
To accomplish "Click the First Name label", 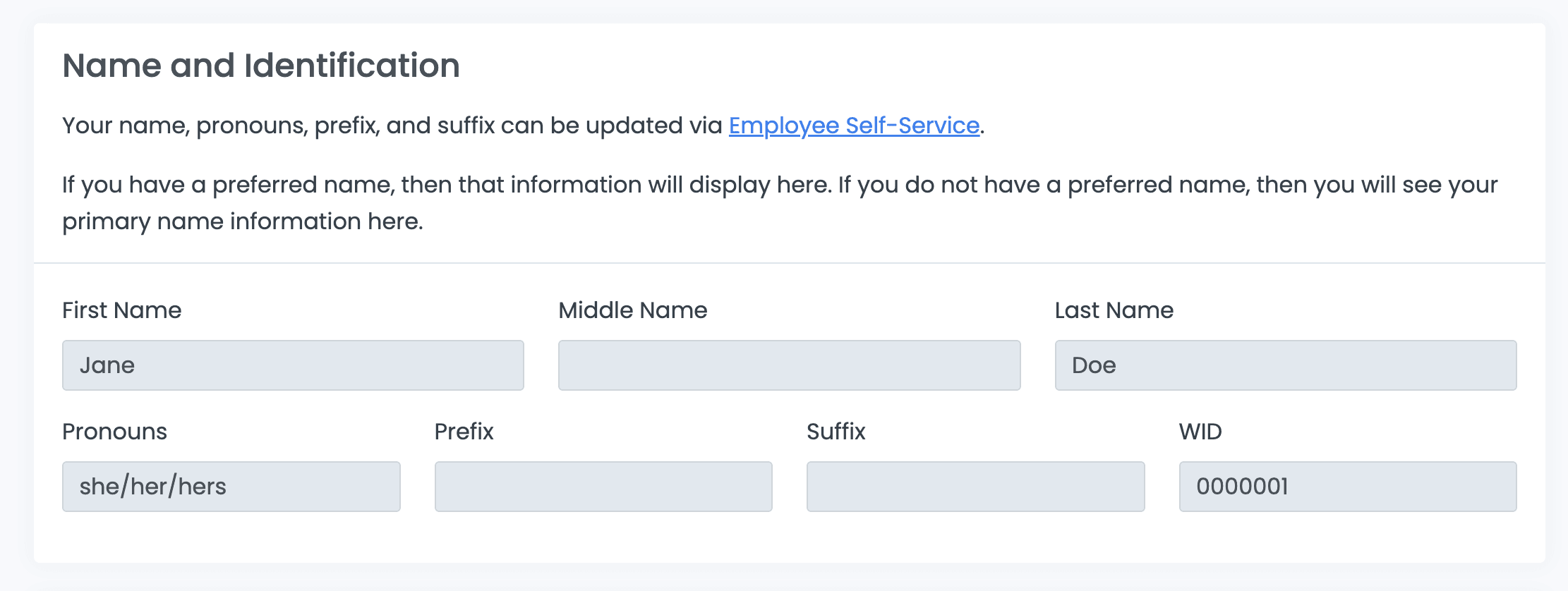I will 122,310.
